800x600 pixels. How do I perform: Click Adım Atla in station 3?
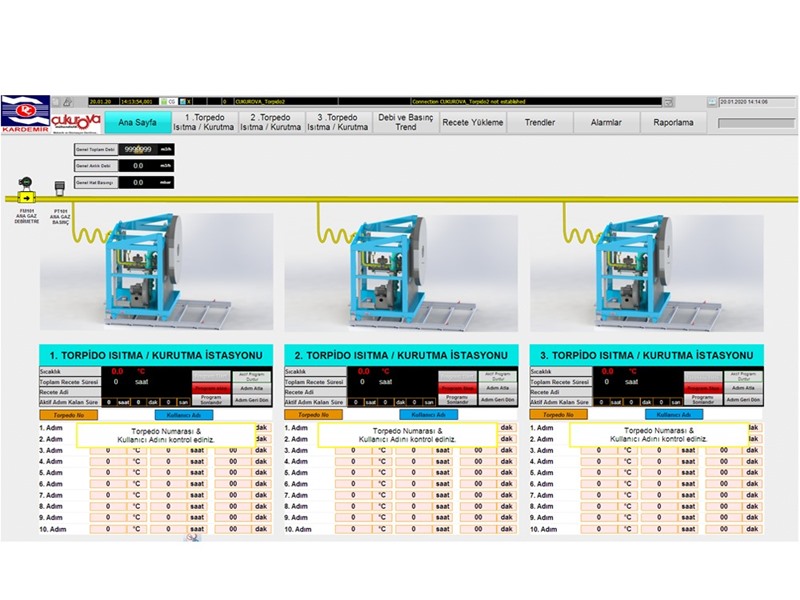743,388
